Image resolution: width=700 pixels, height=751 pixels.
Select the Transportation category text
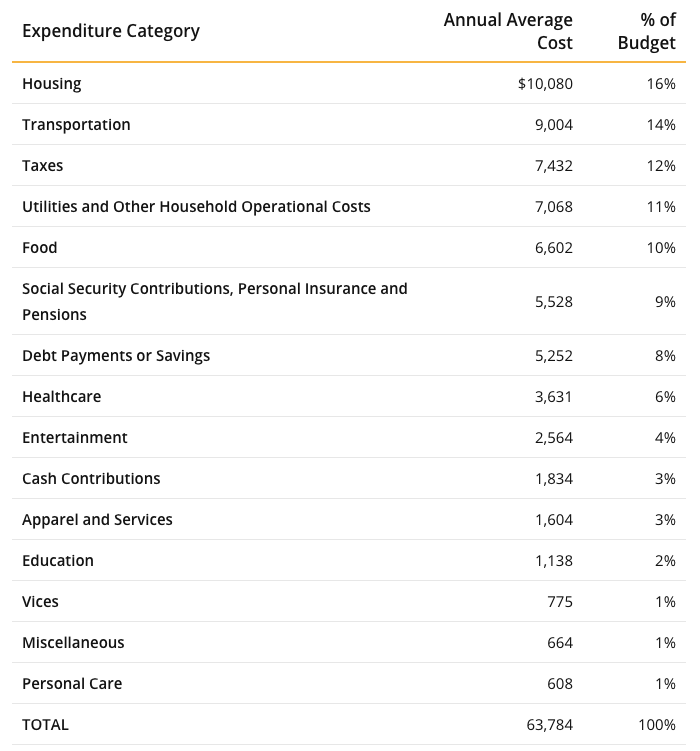[76, 125]
